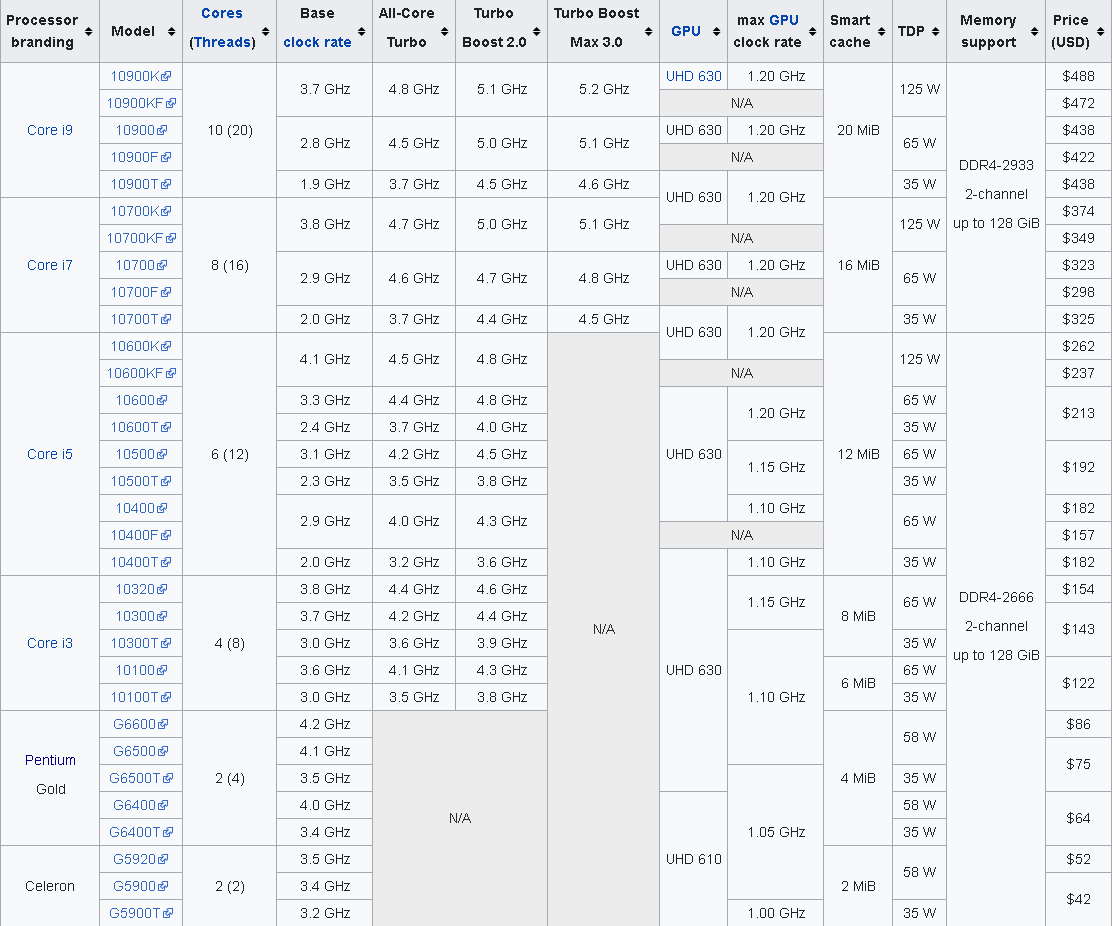Viewport: 1113px width, 926px height.
Task: Sort by Memory support column arrows
Action: point(1034,31)
